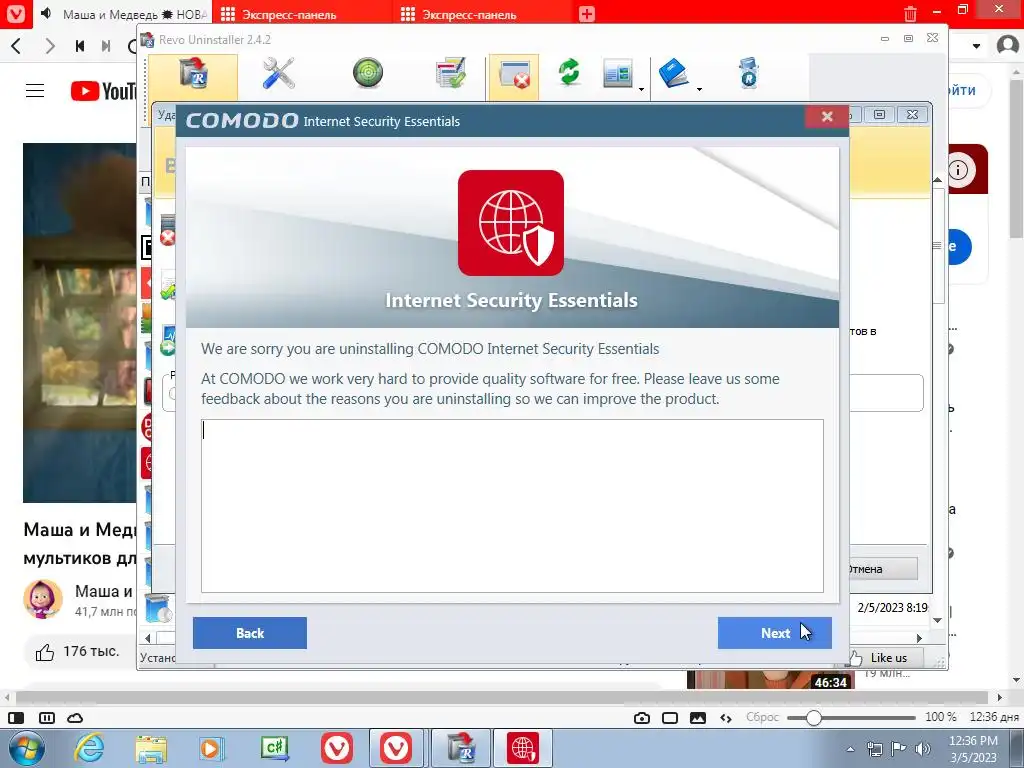This screenshot has height=768, width=1024.
Task: Click the Rewind navigation button in Vivaldi
Action: pyautogui.click(x=80, y=46)
